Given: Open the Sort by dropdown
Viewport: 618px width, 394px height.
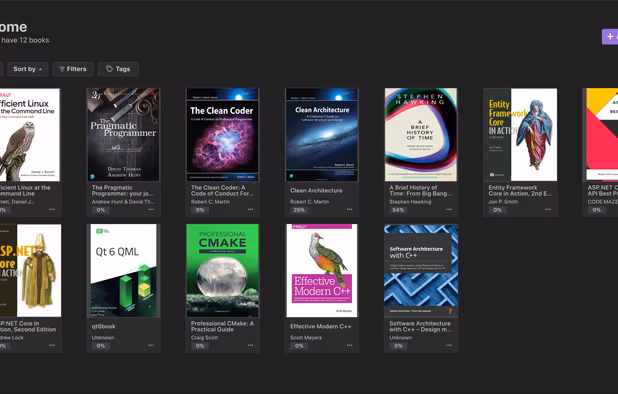Looking at the screenshot, I should pyautogui.click(x=28, y=69).
